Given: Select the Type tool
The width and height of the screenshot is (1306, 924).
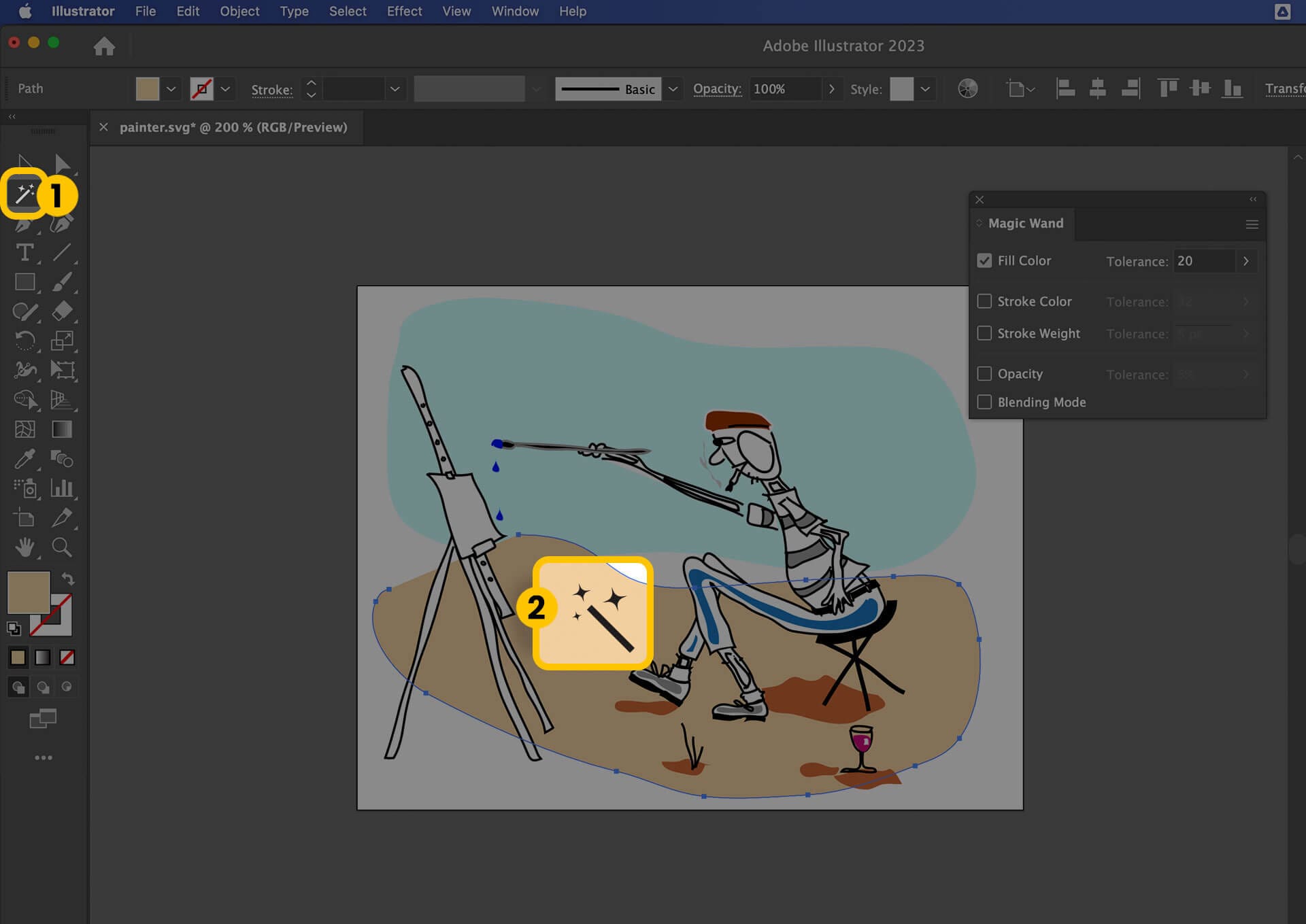Looking at the screenshot, I should coord(25,252).
